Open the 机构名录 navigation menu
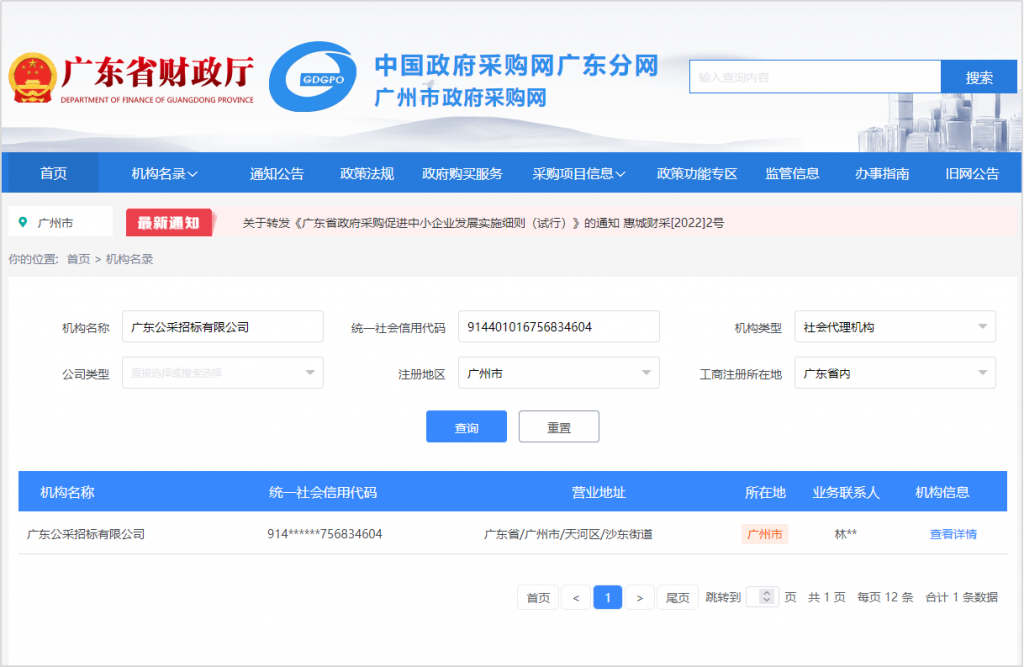The width and height of the screenshot is (1024, 667). (164, 173)
